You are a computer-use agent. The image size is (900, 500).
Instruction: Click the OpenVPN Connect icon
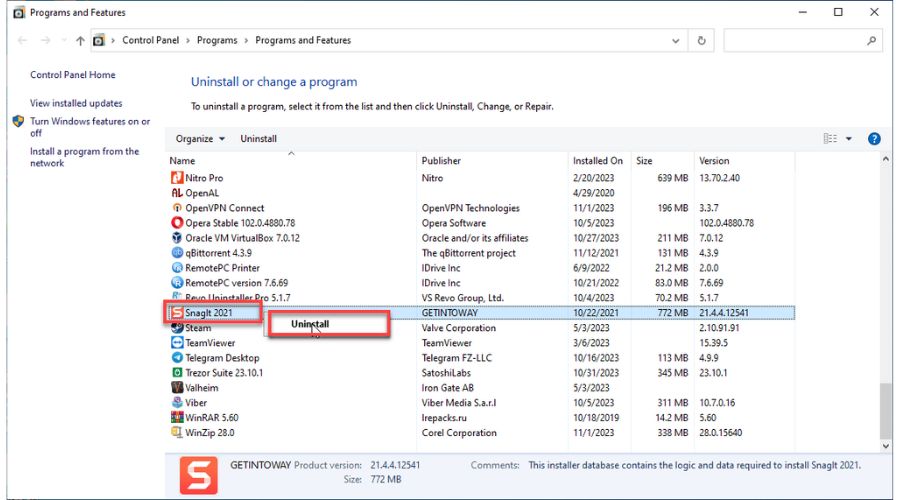[177, 208]
